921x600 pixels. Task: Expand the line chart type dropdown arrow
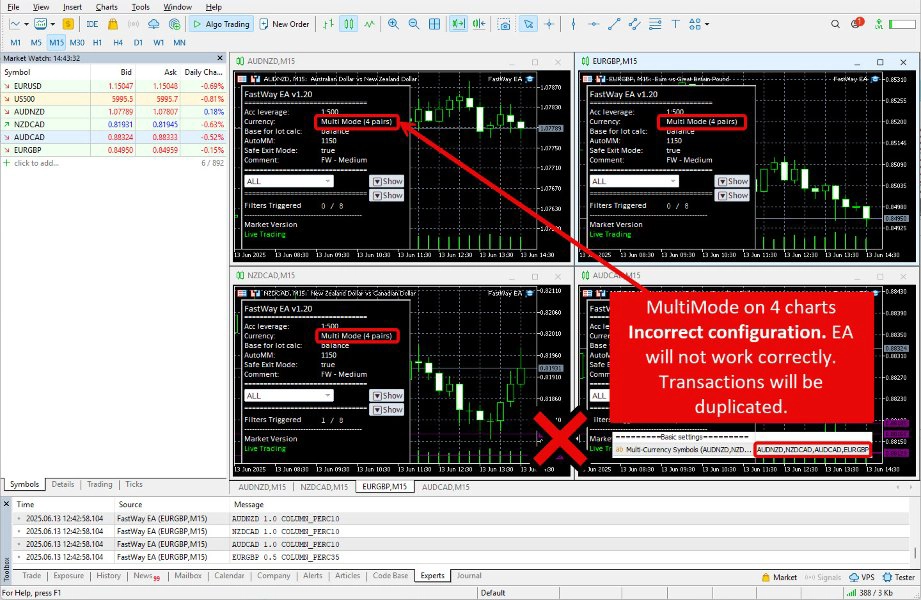[x=27, y=23]
